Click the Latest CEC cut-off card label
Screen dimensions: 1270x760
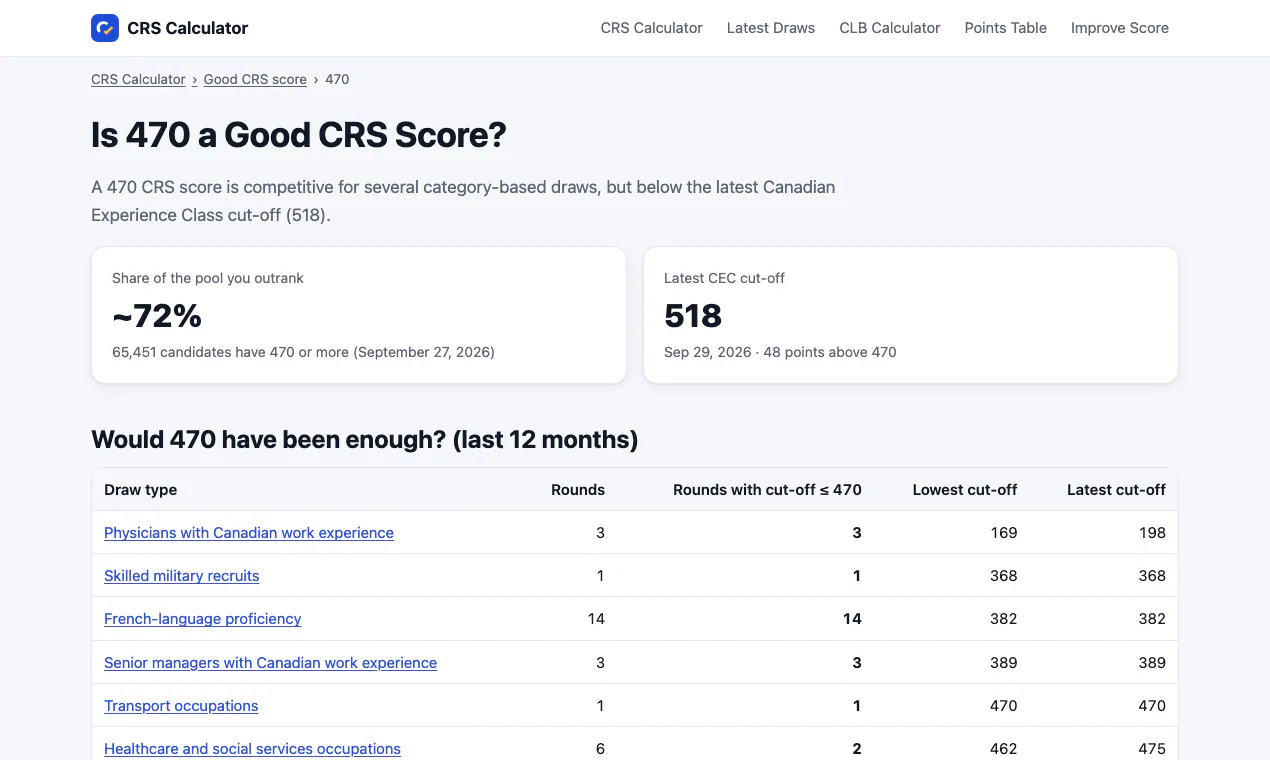point(724,278)
